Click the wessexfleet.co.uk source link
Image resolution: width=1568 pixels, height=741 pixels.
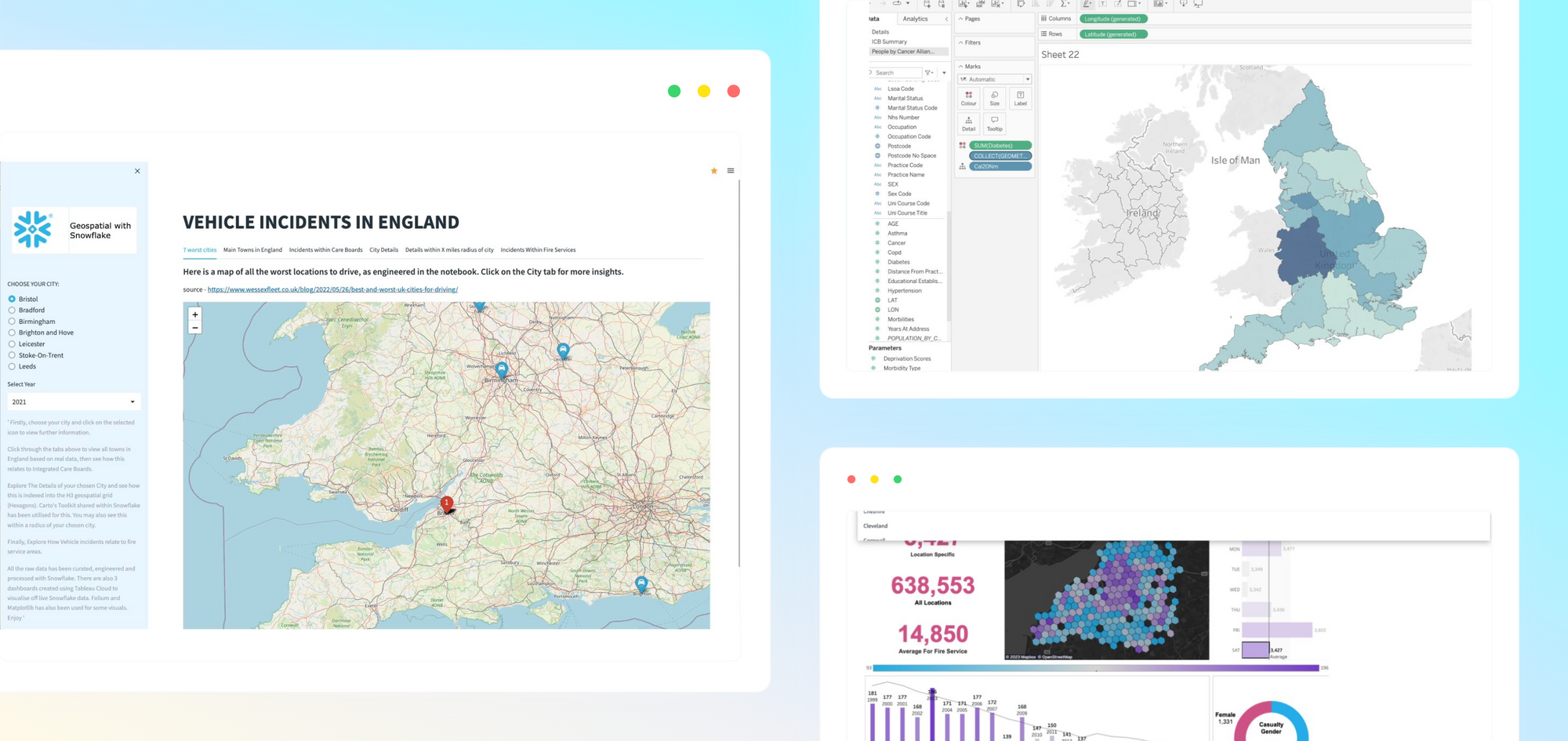tap(332, 289)
